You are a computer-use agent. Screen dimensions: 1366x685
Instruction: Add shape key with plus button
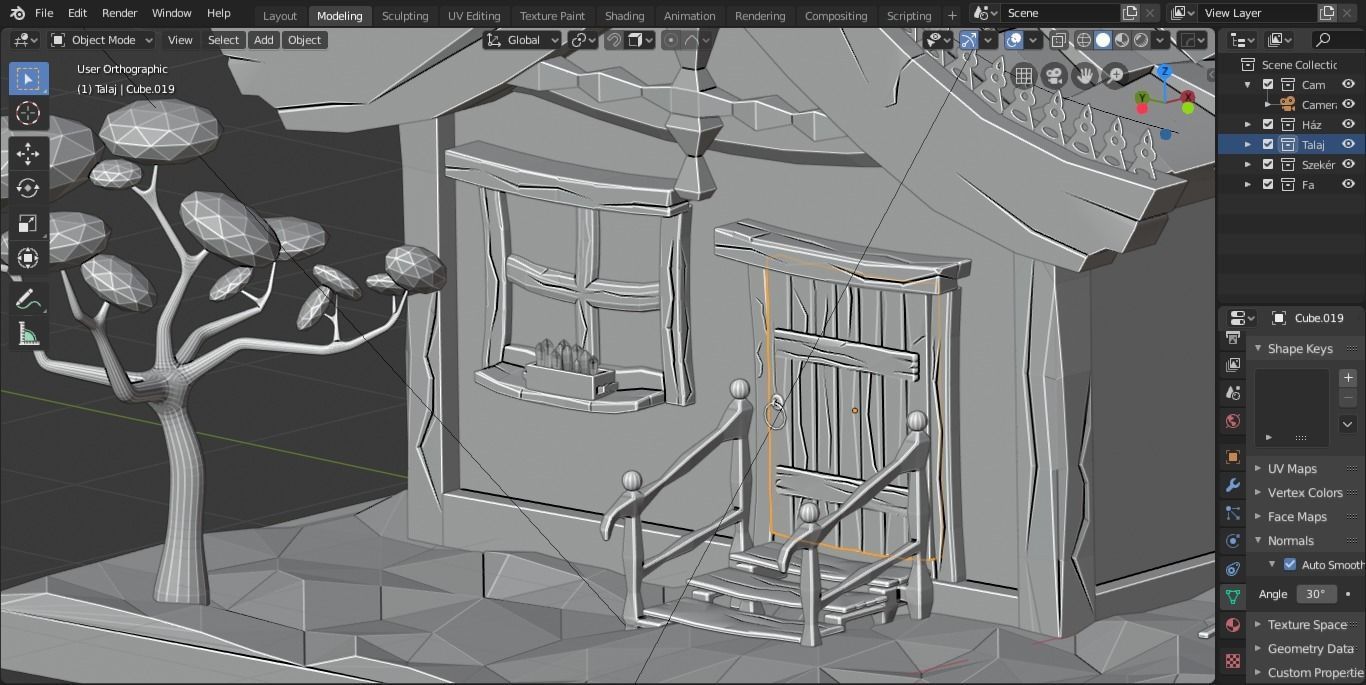(x=1348, y=377)
